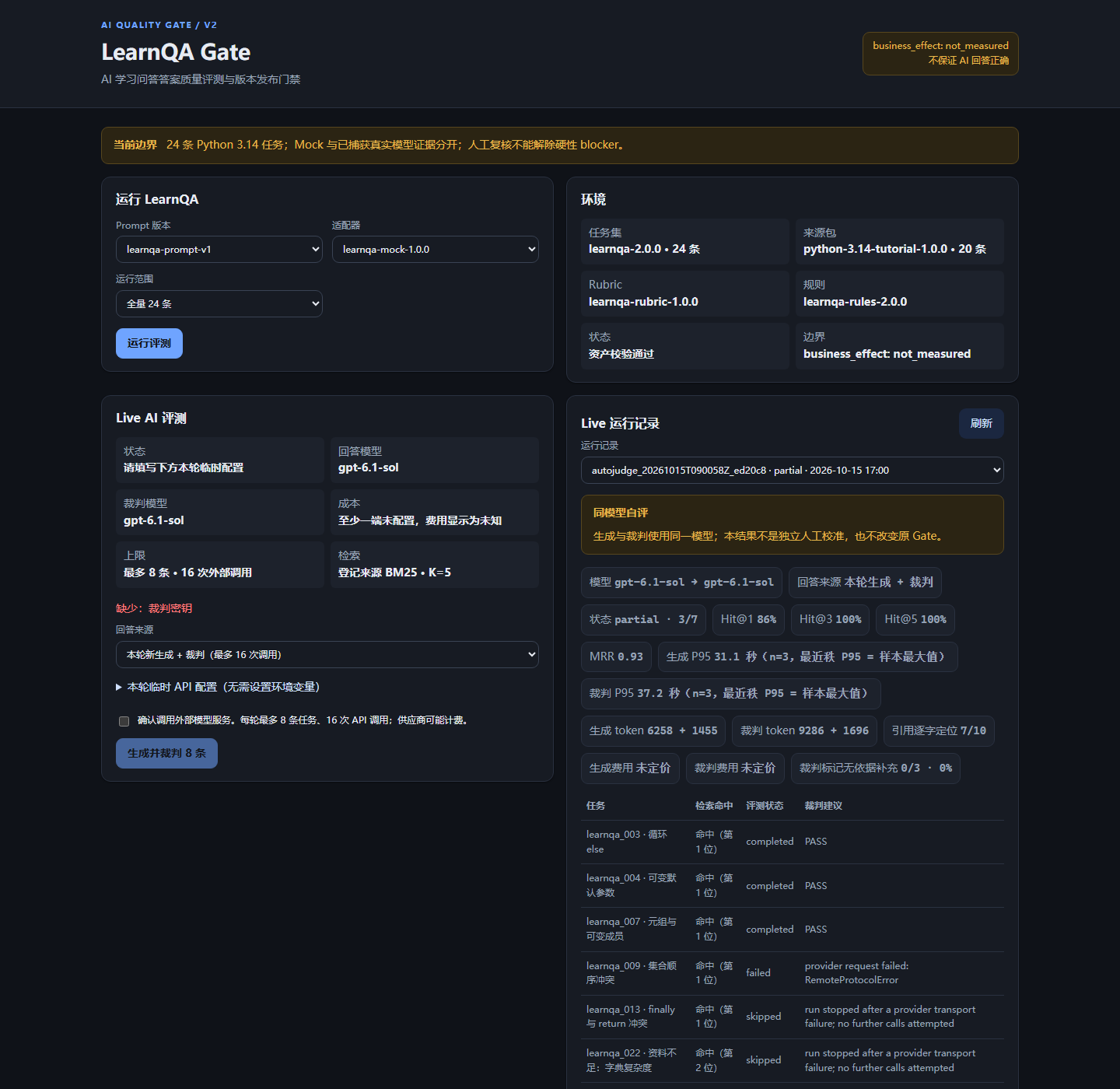Click the learnqa_003 · 循环 else row
Viewport: 1120px width, 1089px height.
792,842
